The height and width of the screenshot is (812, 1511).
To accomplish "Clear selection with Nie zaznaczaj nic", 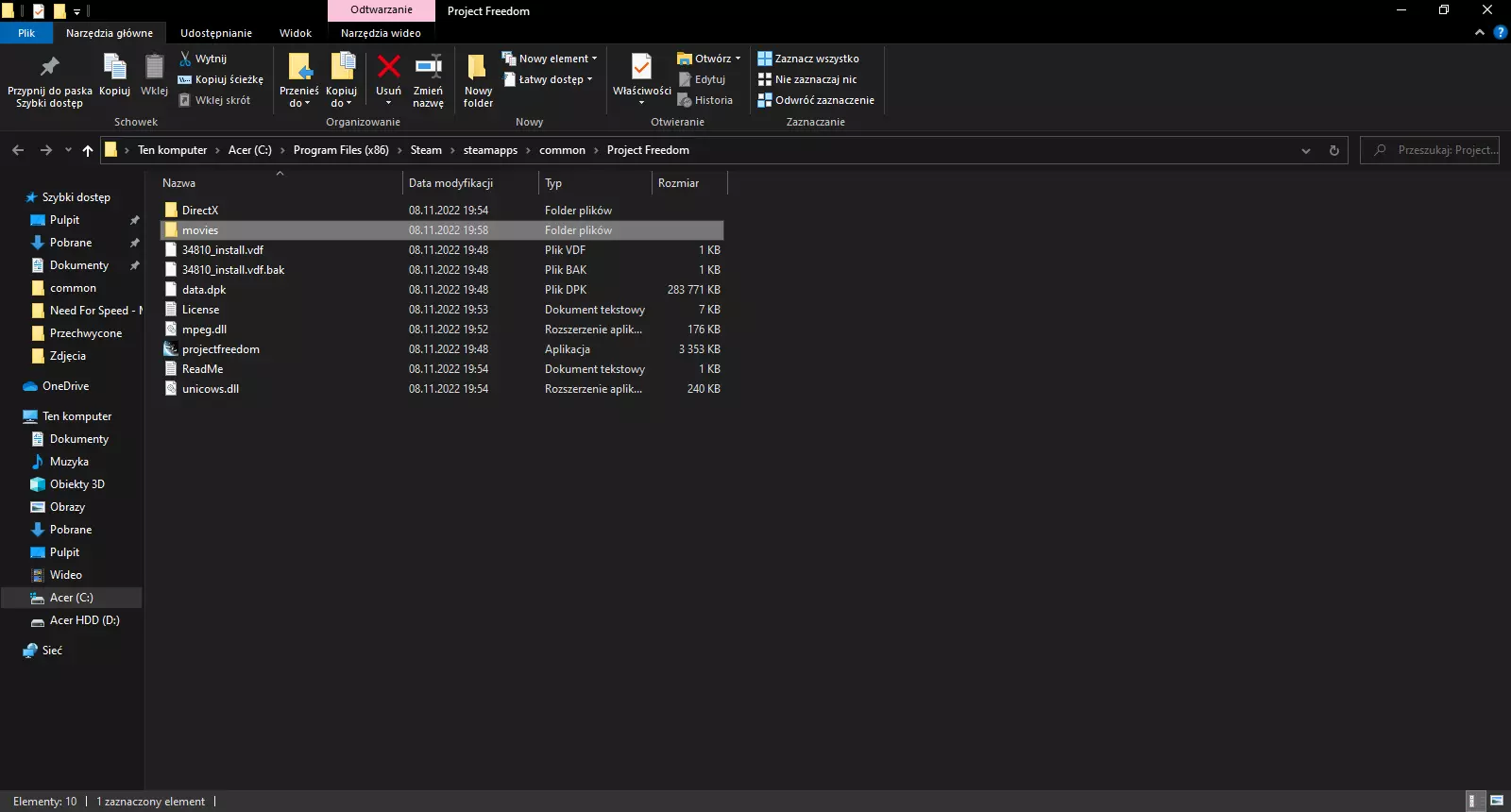I will 807,79.
